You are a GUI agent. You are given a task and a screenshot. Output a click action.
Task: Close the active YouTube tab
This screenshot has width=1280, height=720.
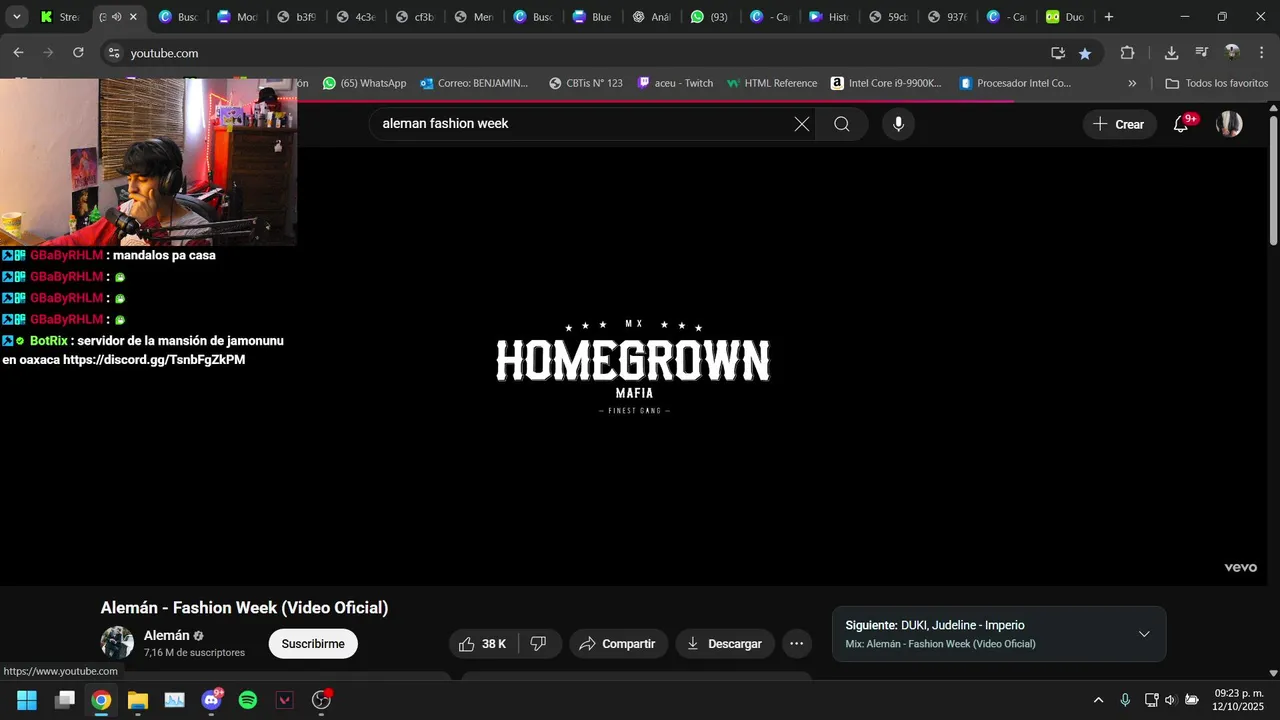click(x=134, y=17)
